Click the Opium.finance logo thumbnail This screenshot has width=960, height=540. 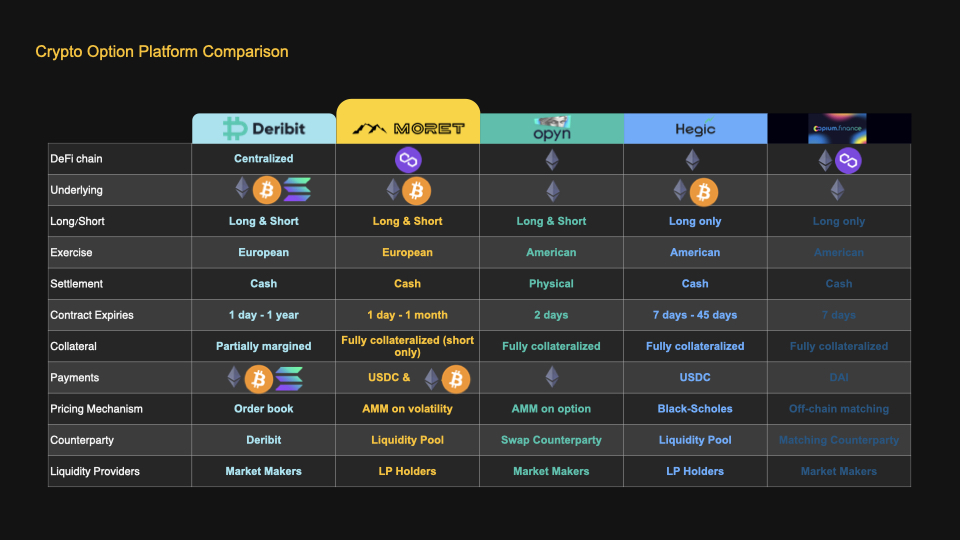coord(837,129)
